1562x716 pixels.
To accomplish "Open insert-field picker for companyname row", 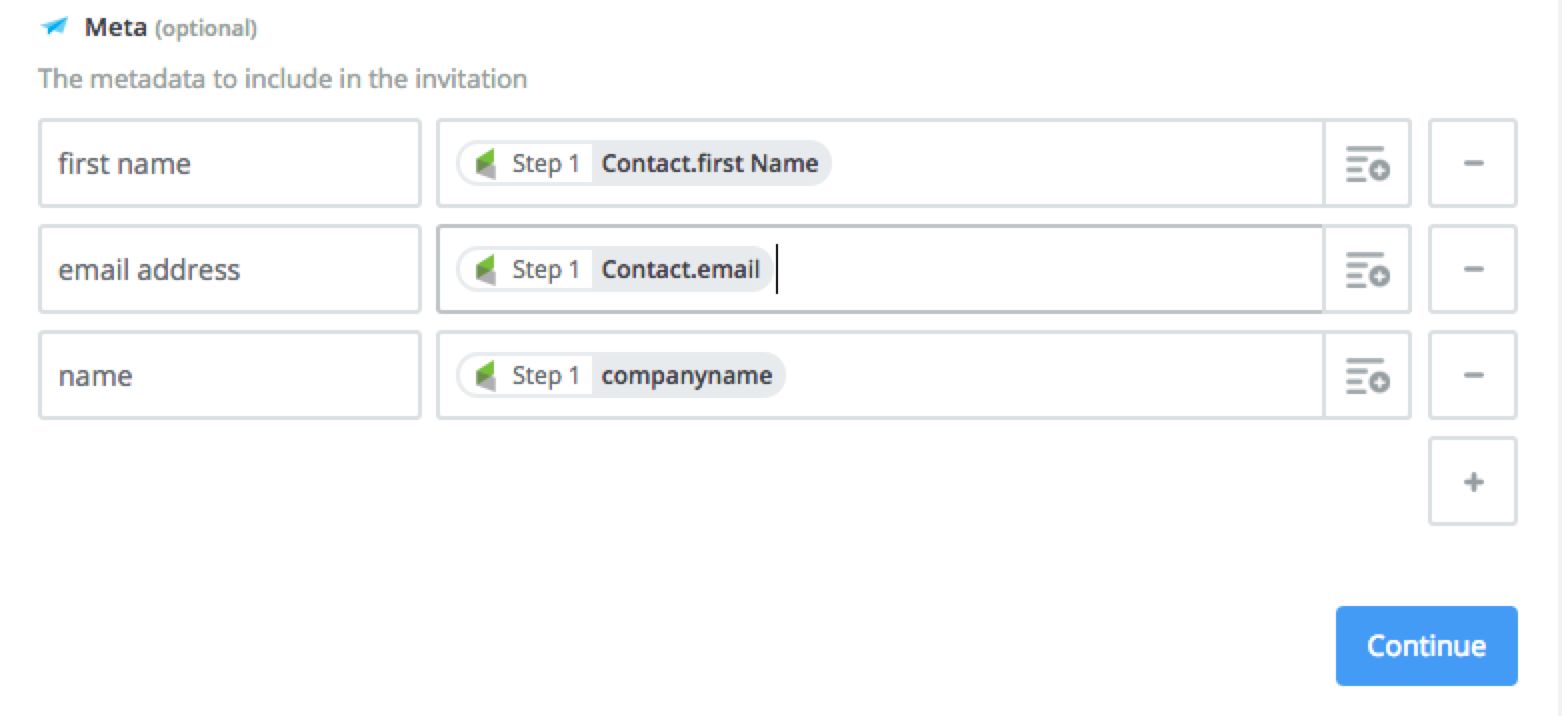I will (1367, 375).
